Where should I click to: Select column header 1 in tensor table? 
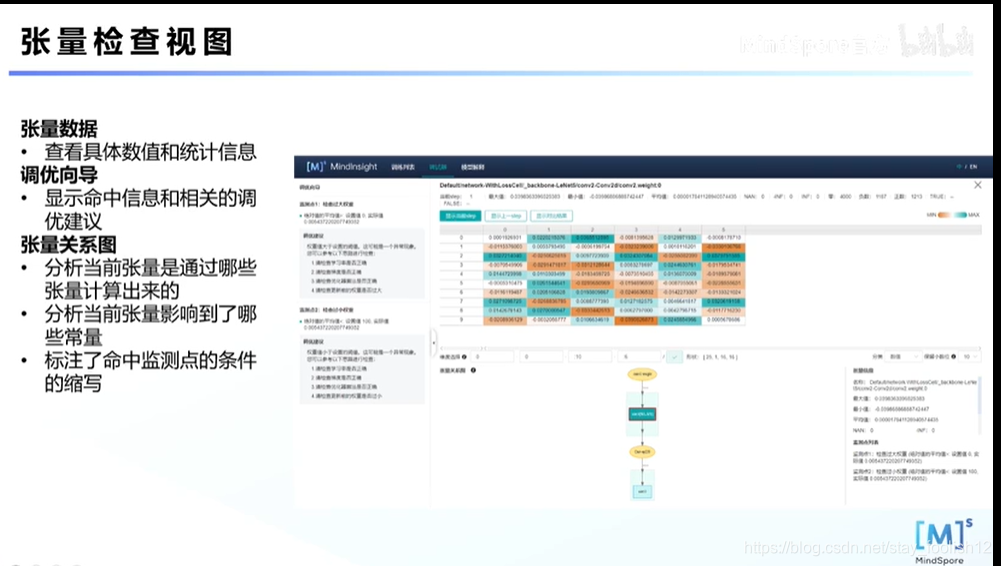click(548, 229)
